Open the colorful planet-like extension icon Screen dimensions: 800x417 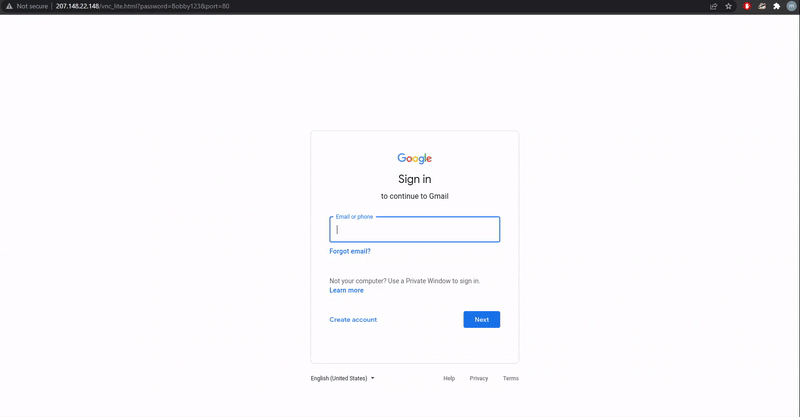click(762, 6)
